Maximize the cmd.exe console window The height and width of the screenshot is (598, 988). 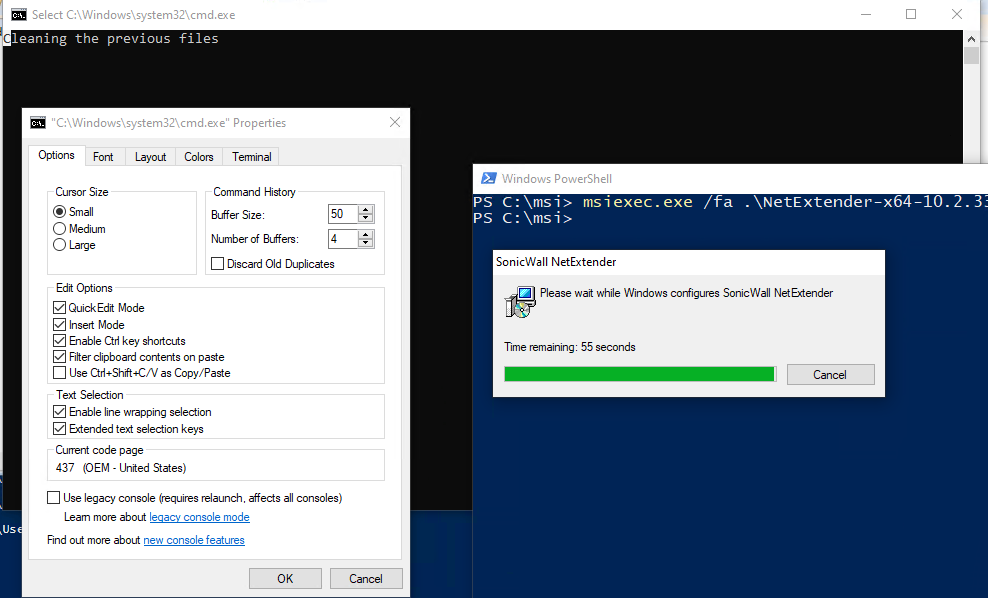(x=911, y=15)
